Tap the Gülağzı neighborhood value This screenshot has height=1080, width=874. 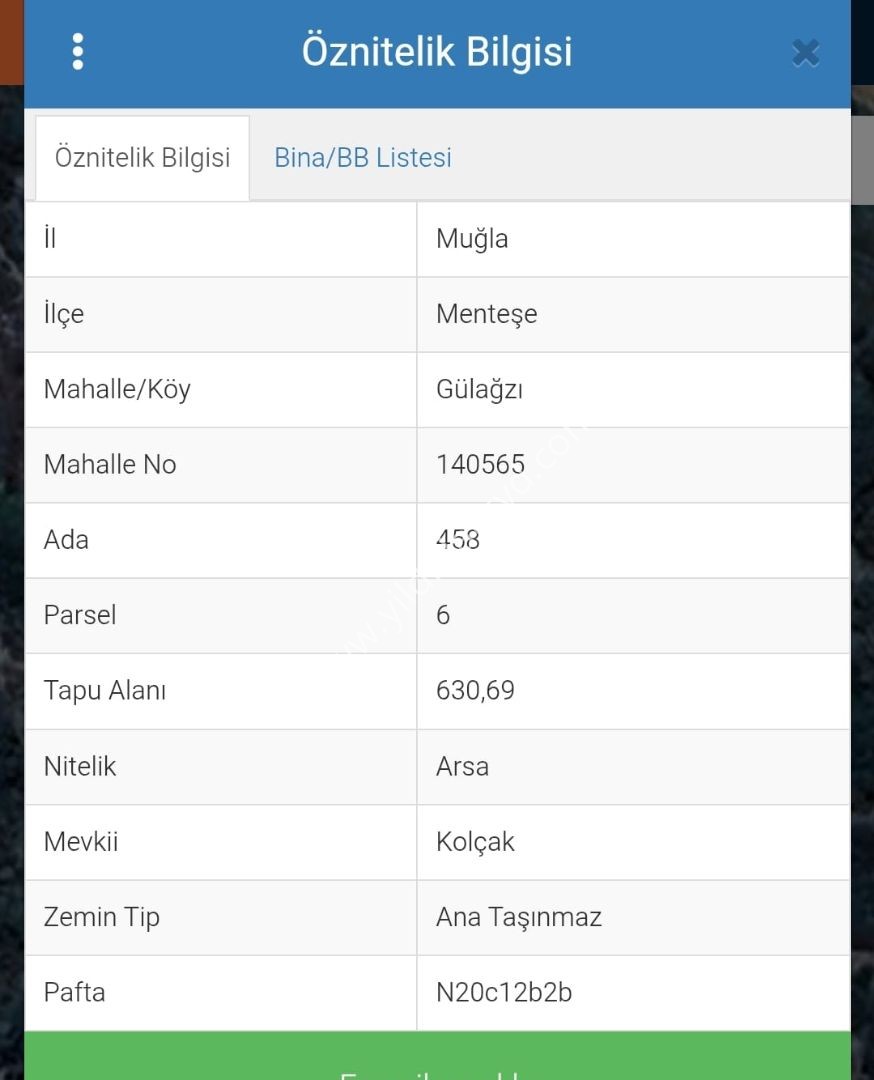(479, 389)
